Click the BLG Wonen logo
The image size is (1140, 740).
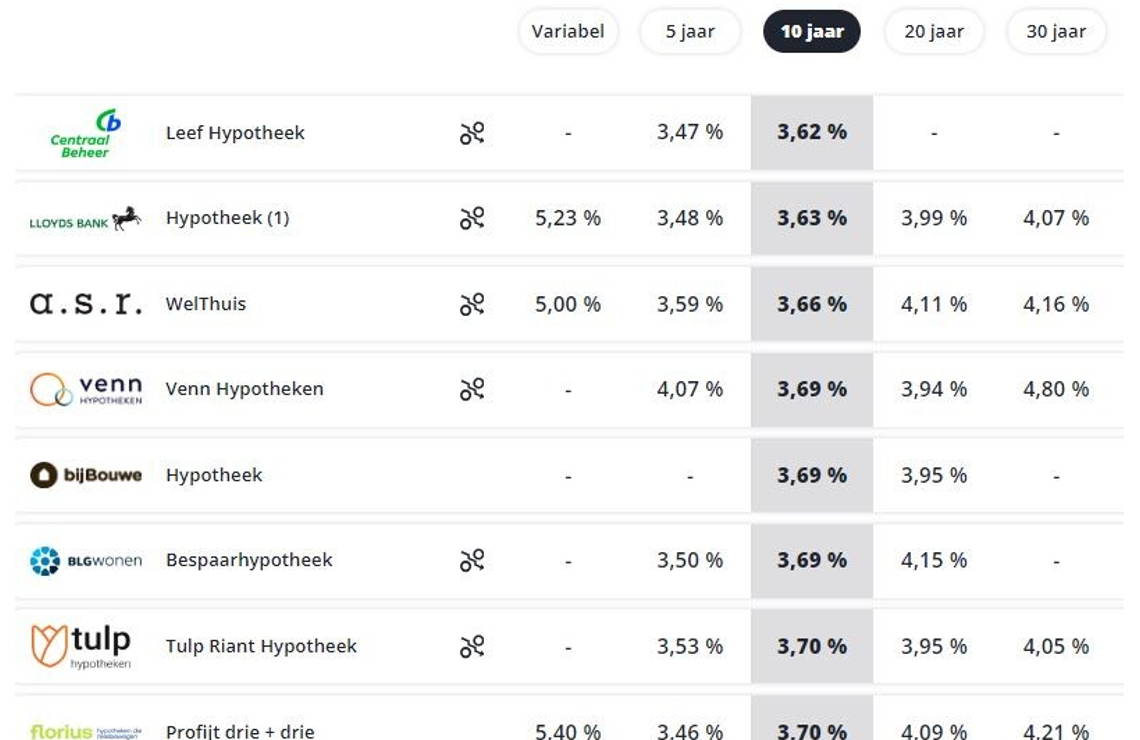[x=85, y=561]
